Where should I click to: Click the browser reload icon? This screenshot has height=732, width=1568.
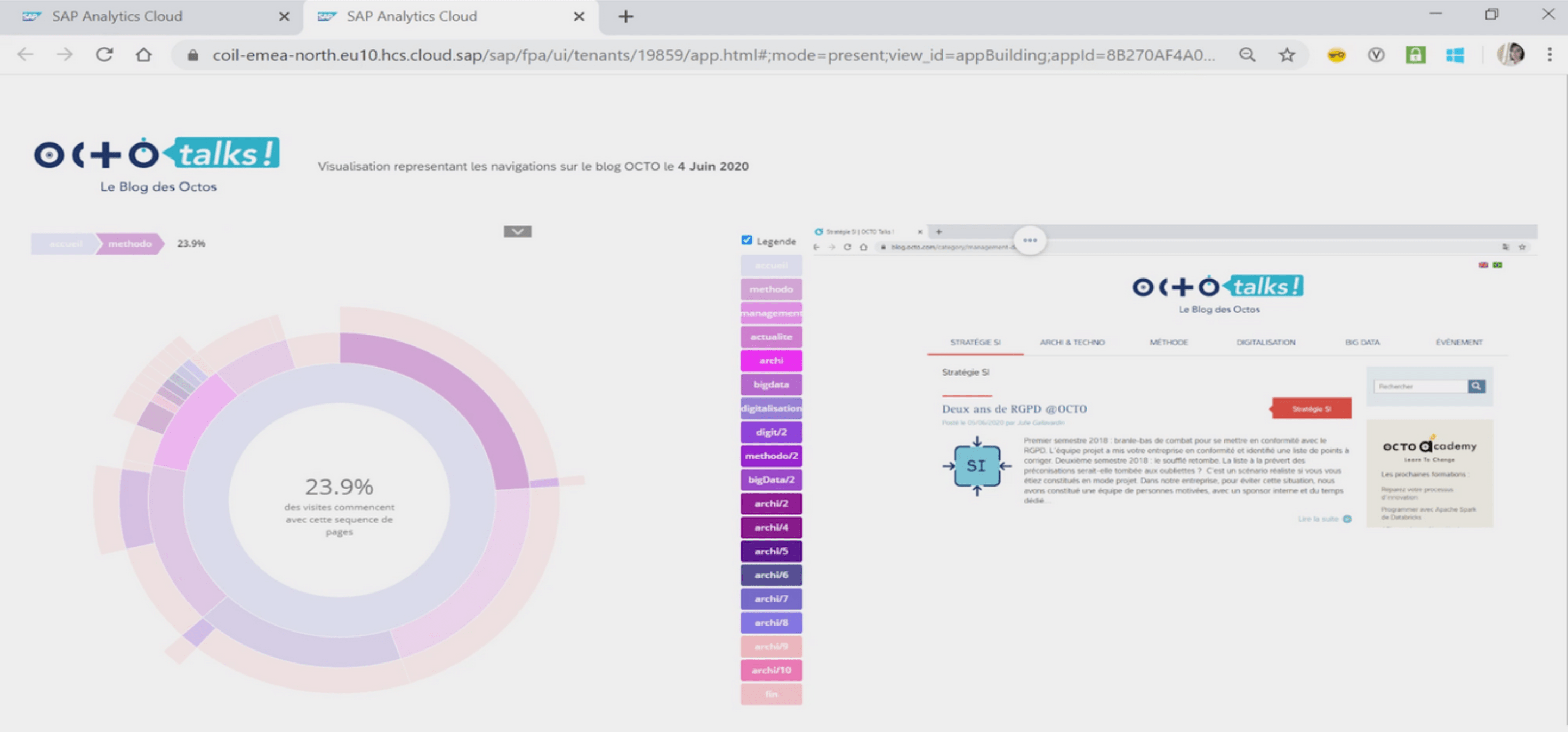pyautogui.click(x=104, y=55)
